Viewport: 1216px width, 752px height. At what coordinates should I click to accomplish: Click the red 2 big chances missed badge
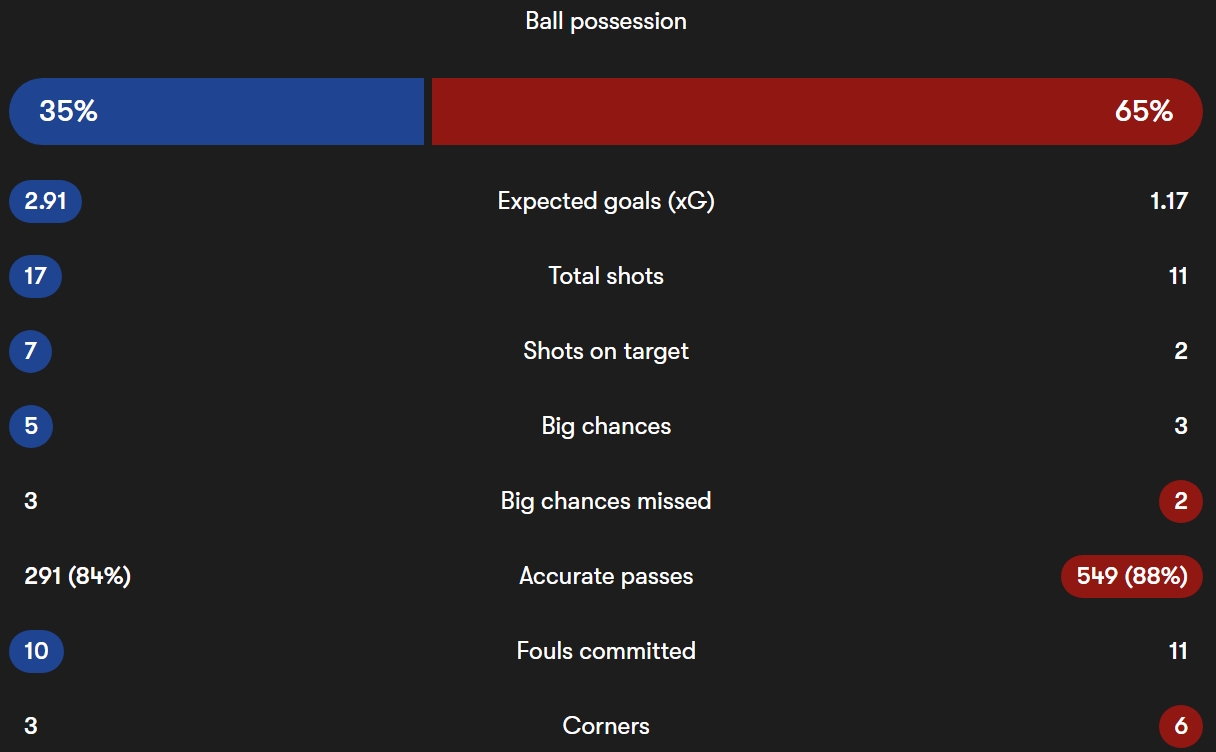(x=1181, y=501)
